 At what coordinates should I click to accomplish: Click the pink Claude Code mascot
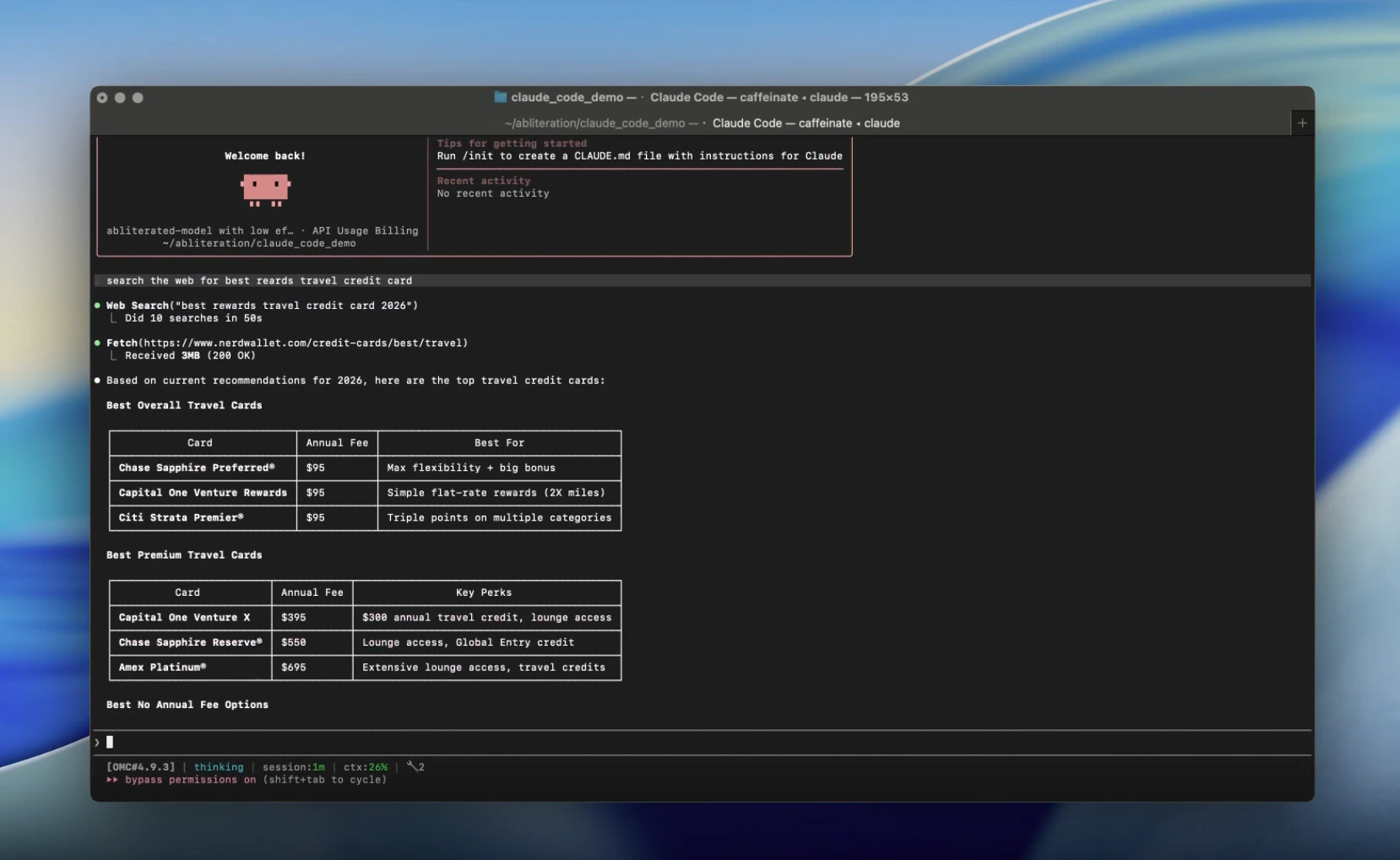[265, 189]
